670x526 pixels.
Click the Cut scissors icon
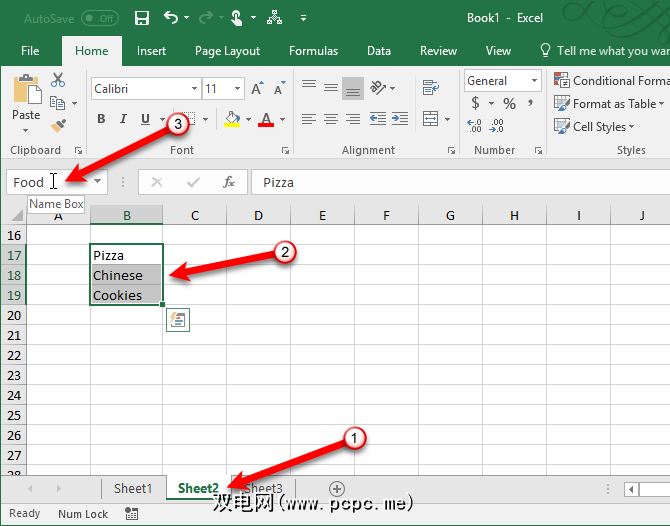pyautogui.click(x=58, y=81)
